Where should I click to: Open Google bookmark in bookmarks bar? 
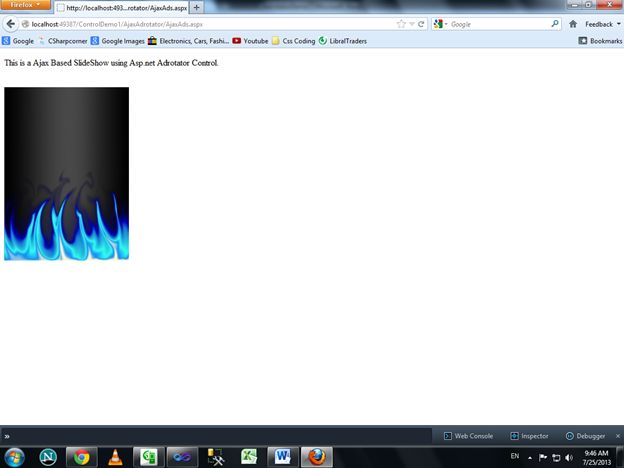[18, 41]
